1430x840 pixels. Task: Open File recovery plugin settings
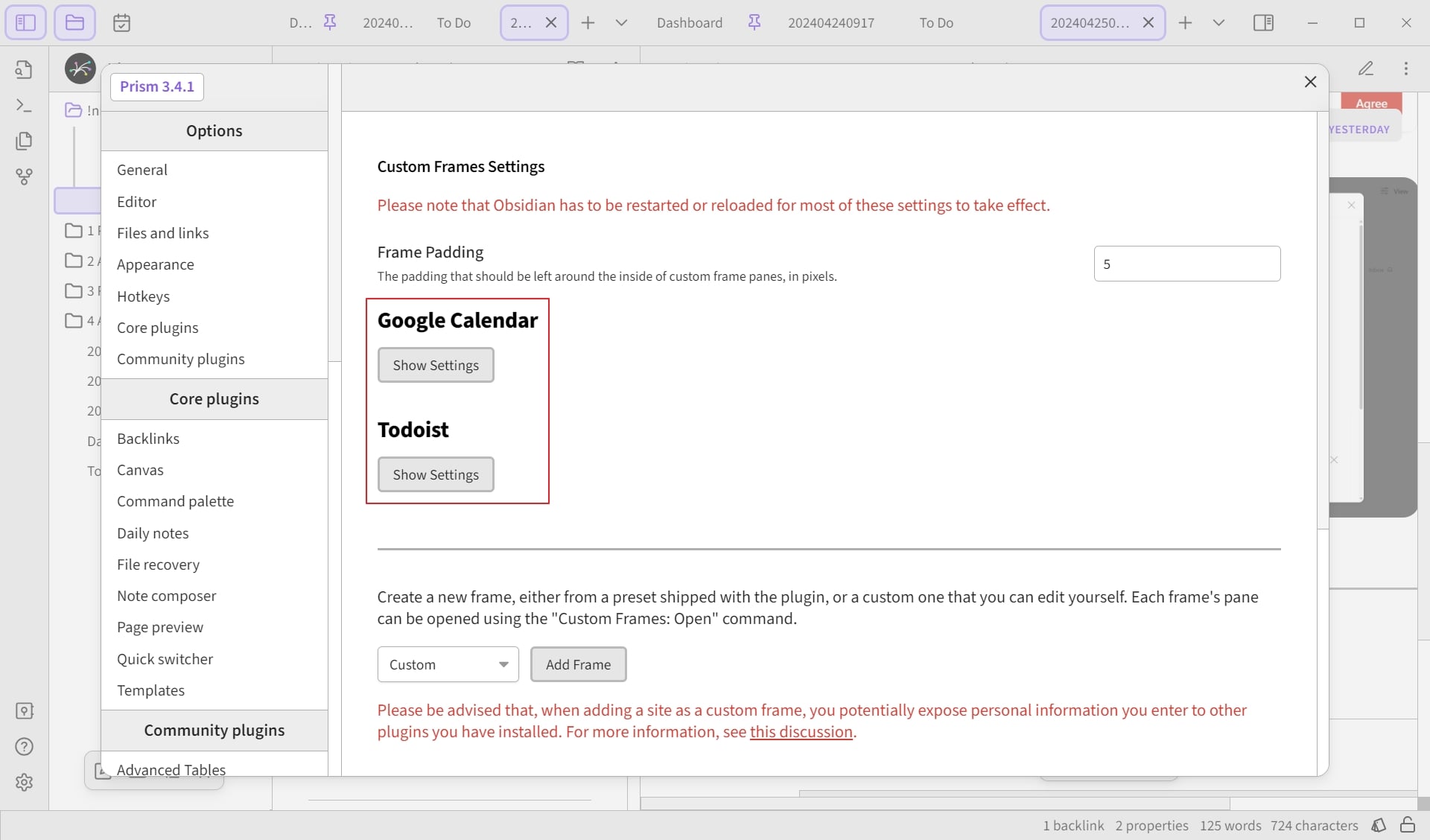point(214,564)
